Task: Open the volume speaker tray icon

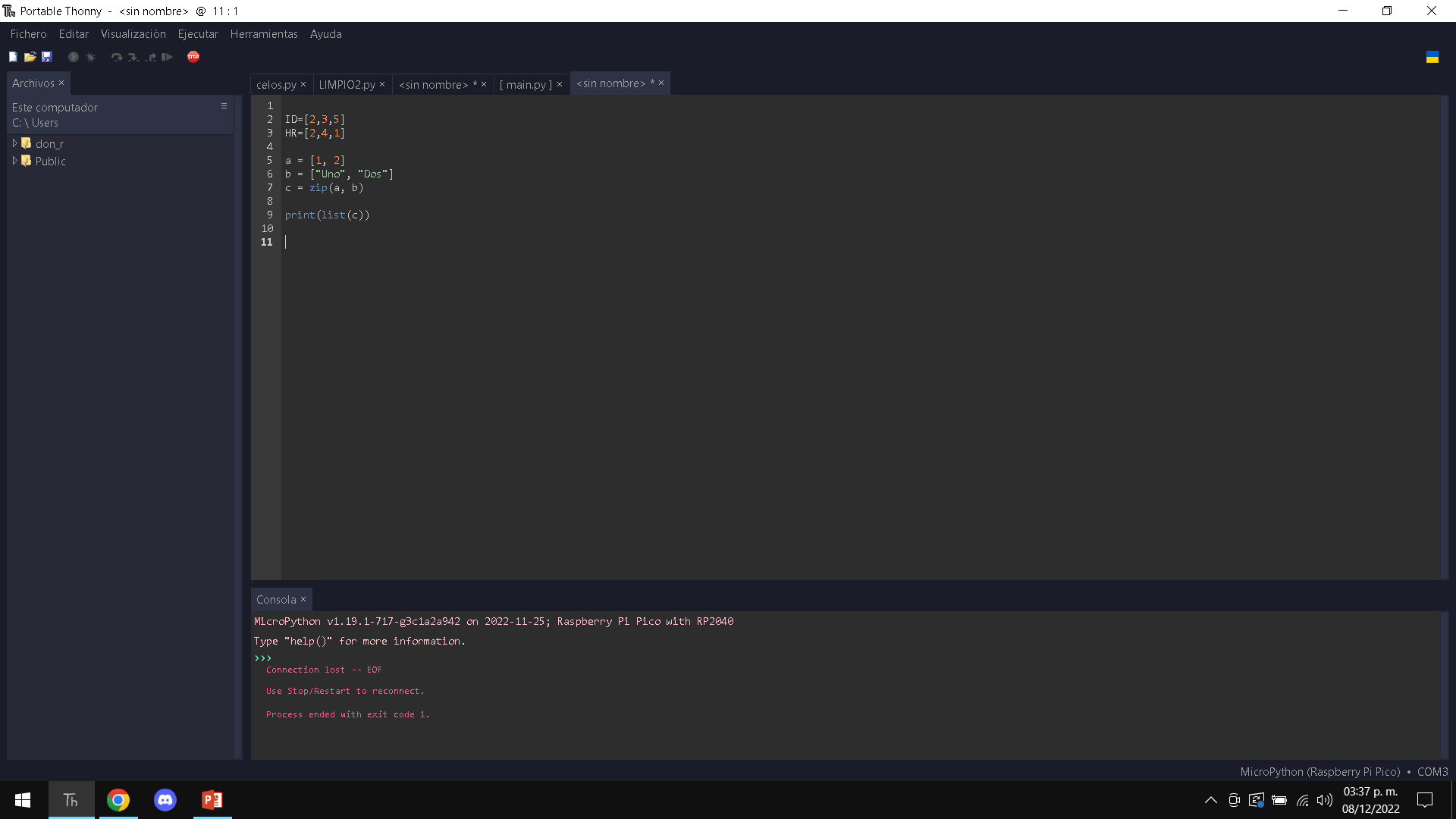Action: (1325, 800)
